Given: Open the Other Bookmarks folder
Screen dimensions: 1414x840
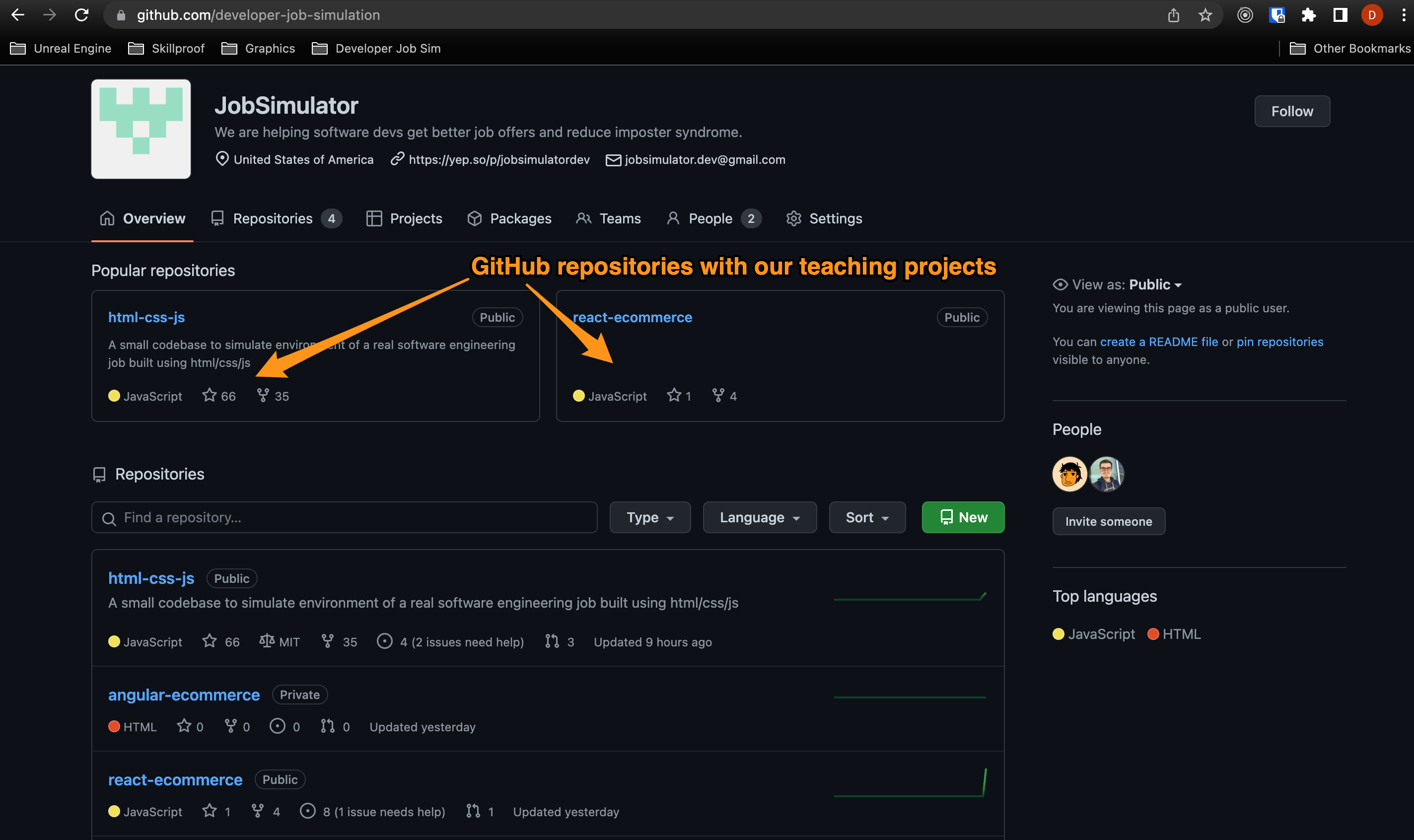Looking at the screenshot, I should (1350, 49).
